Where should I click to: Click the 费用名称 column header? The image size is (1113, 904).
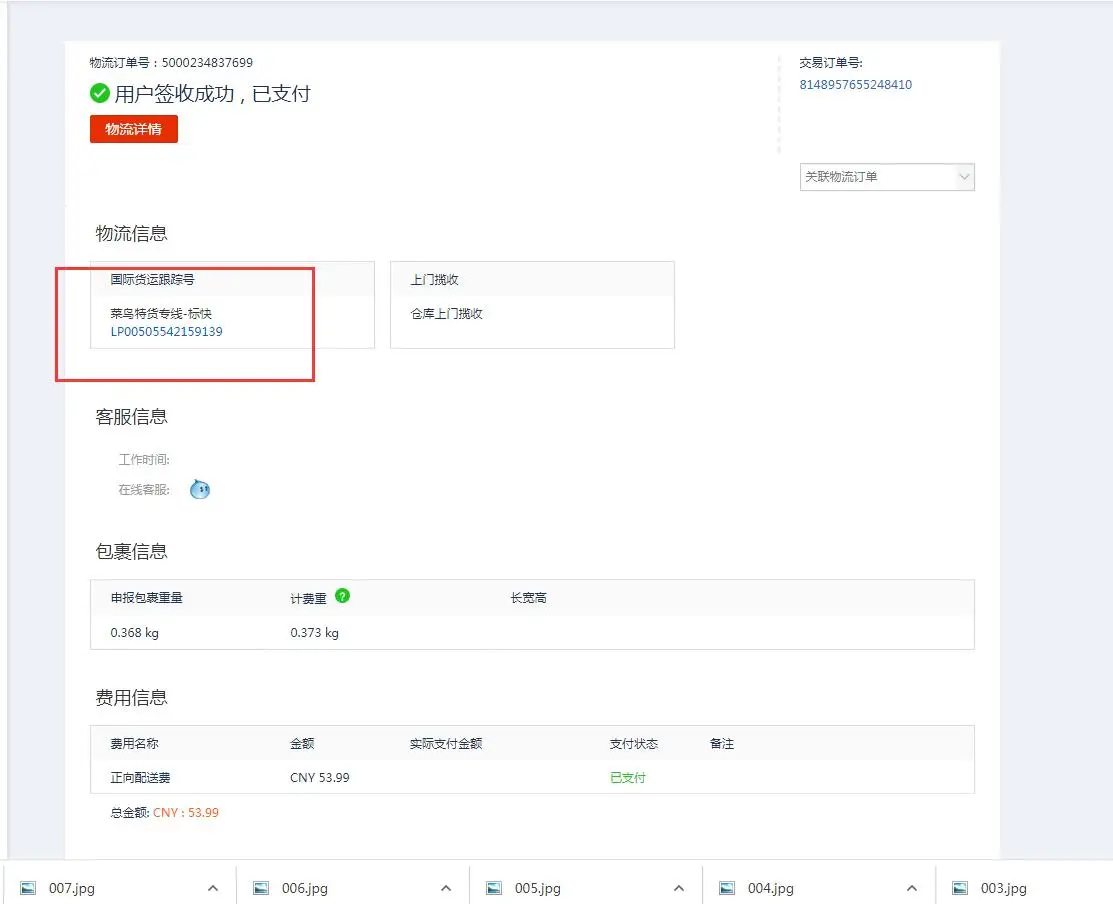pos(134,744)
